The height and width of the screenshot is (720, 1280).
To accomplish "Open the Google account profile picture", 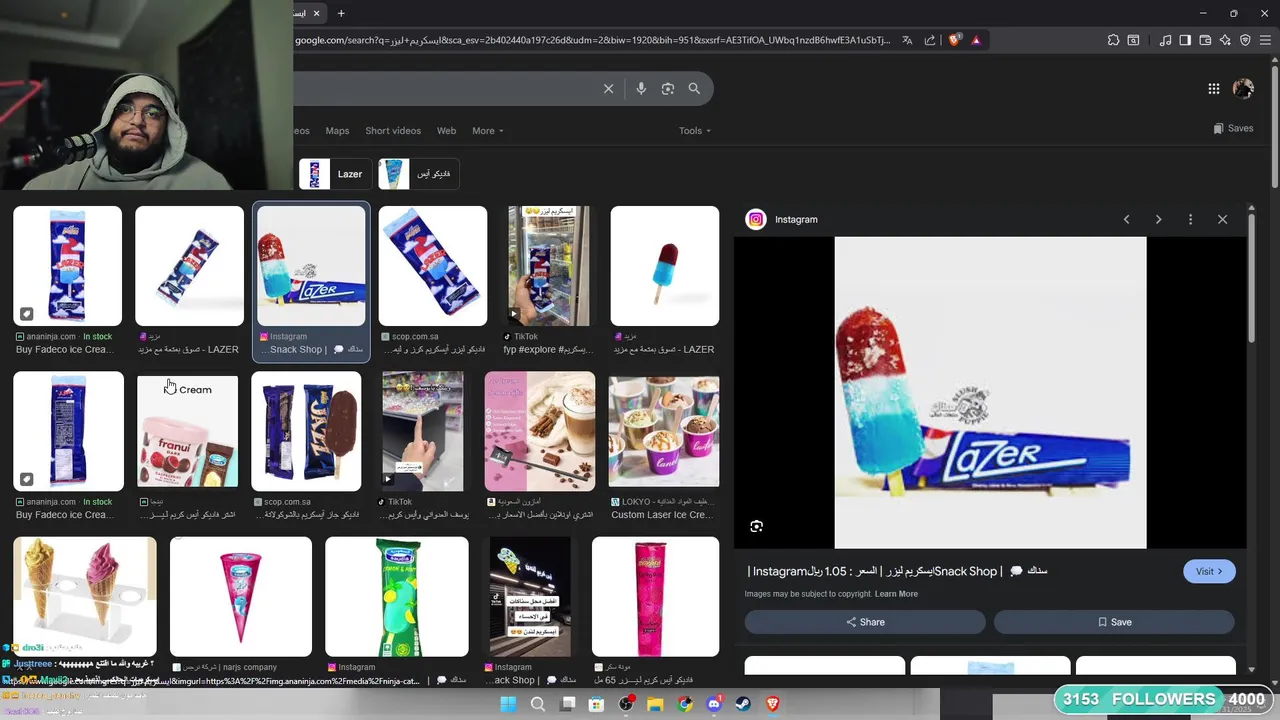I will (x=1243, y=89).
